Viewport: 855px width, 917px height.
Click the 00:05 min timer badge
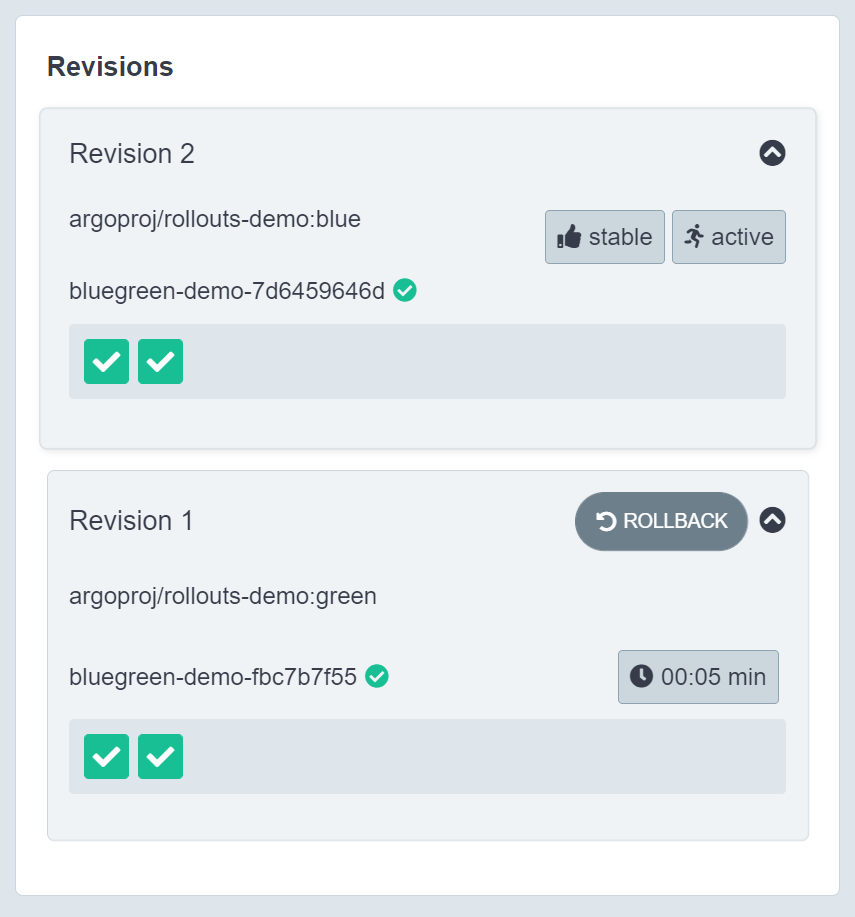(698, 677)
